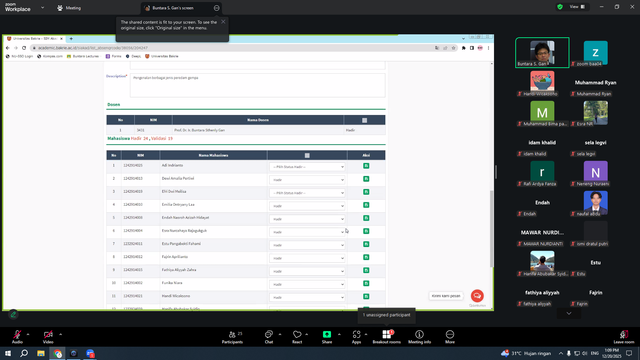Open attendance dropdown for Endah Nasroh row 5
Screen dimensions: 640x360
tap(307, 219)
